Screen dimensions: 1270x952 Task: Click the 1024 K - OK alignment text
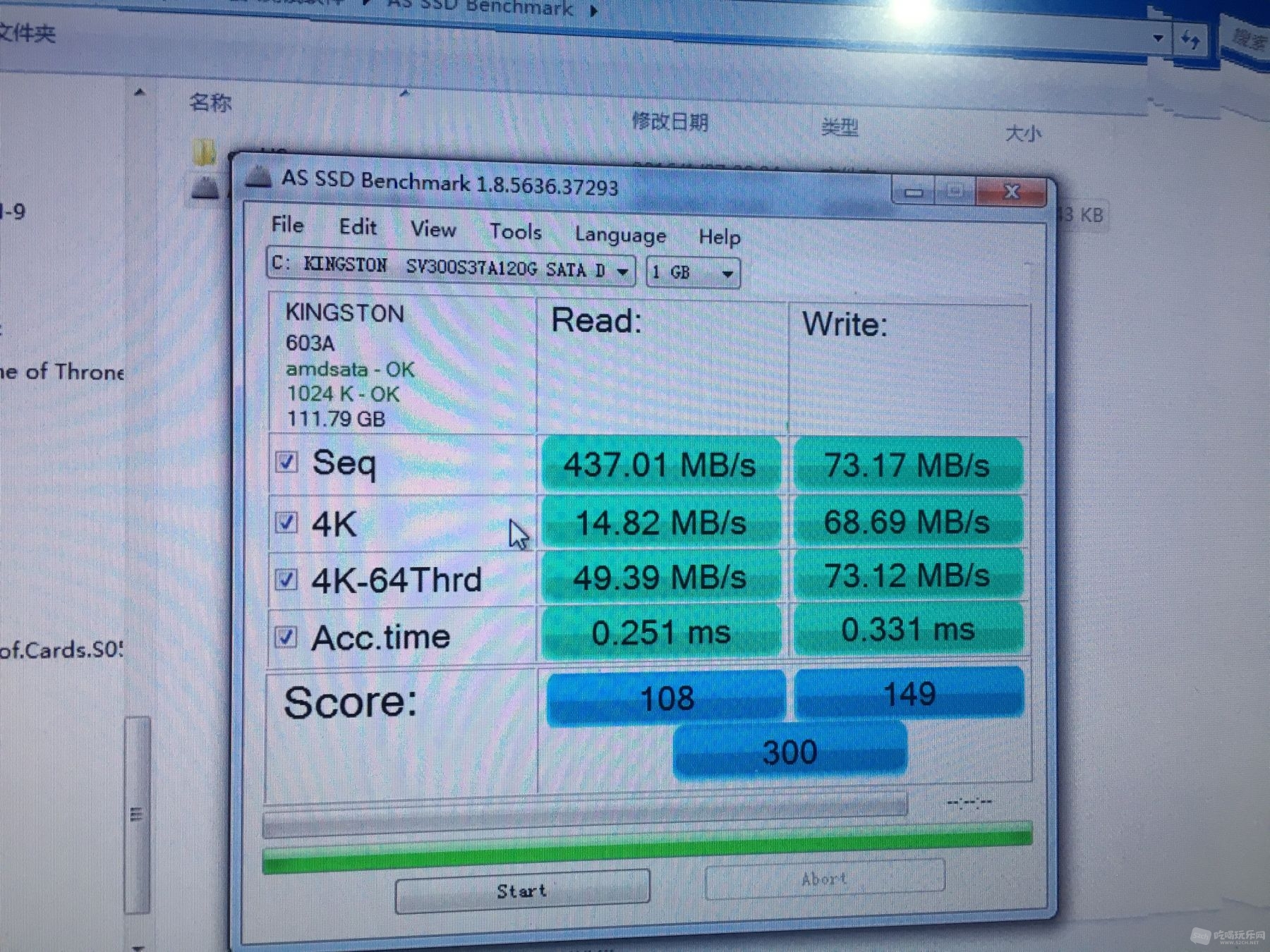click(343, 393)
